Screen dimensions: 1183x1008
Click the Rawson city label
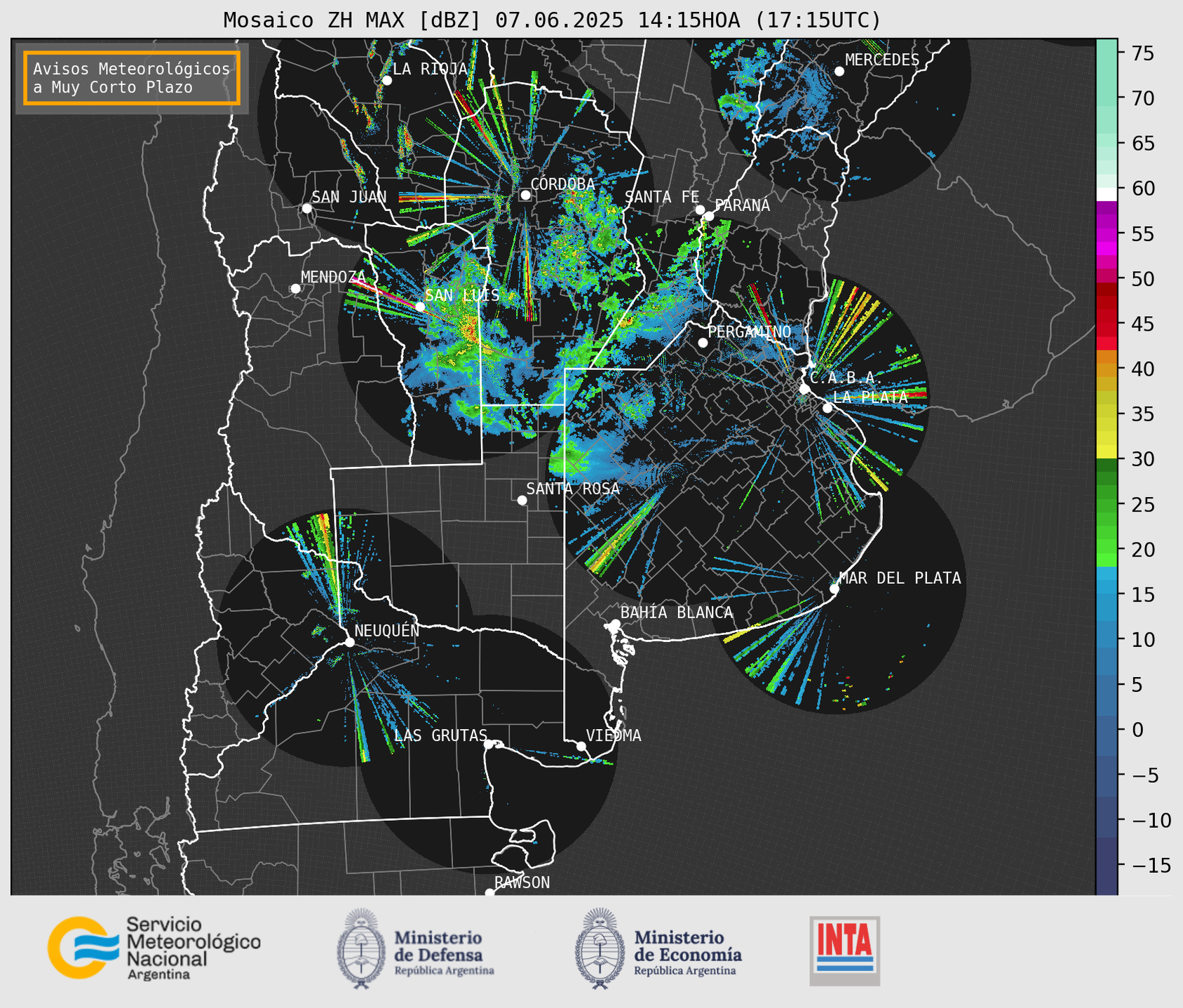[x=522, y=883]
